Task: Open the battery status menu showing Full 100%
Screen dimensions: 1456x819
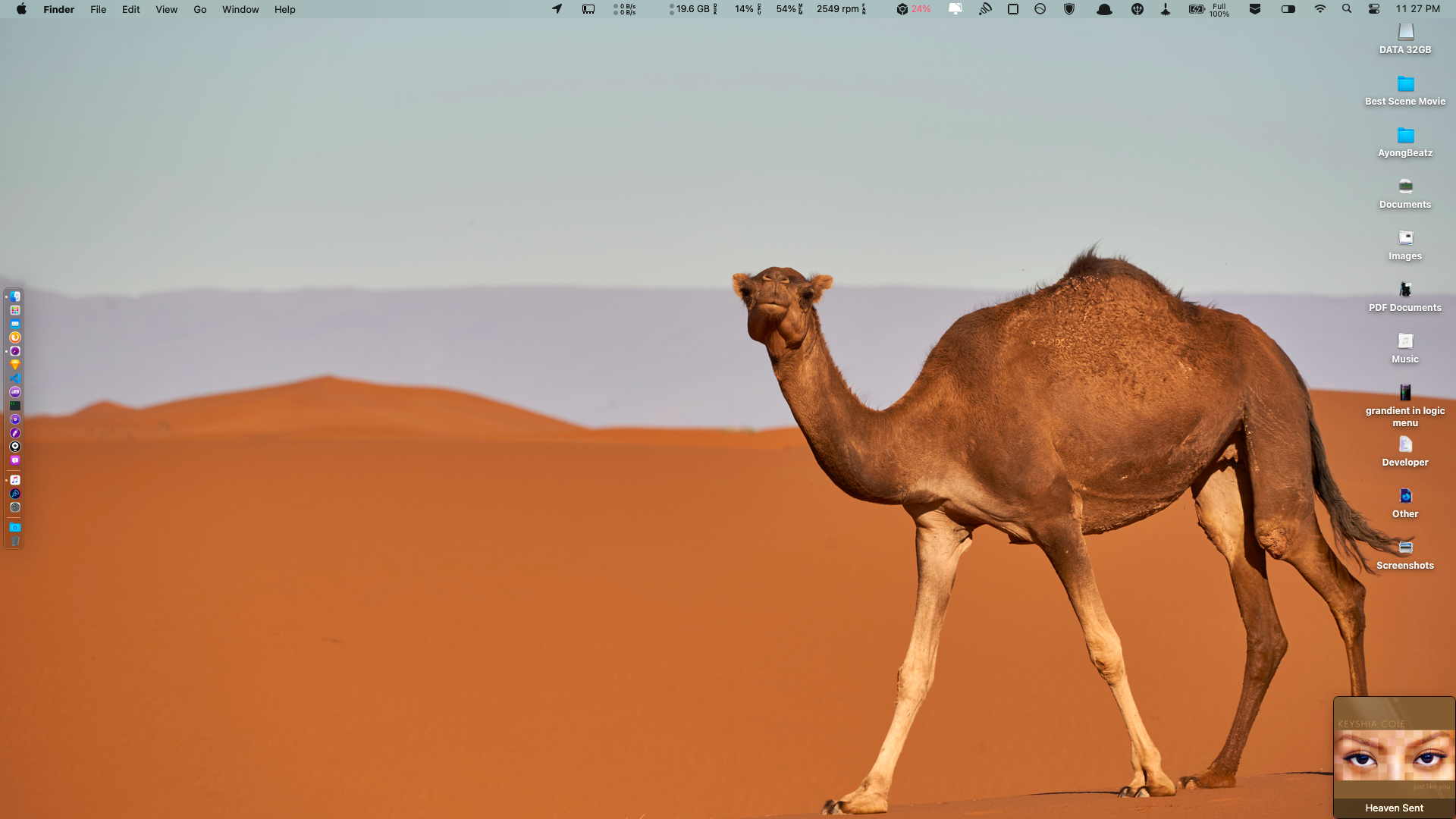Action: (1209, 9)
